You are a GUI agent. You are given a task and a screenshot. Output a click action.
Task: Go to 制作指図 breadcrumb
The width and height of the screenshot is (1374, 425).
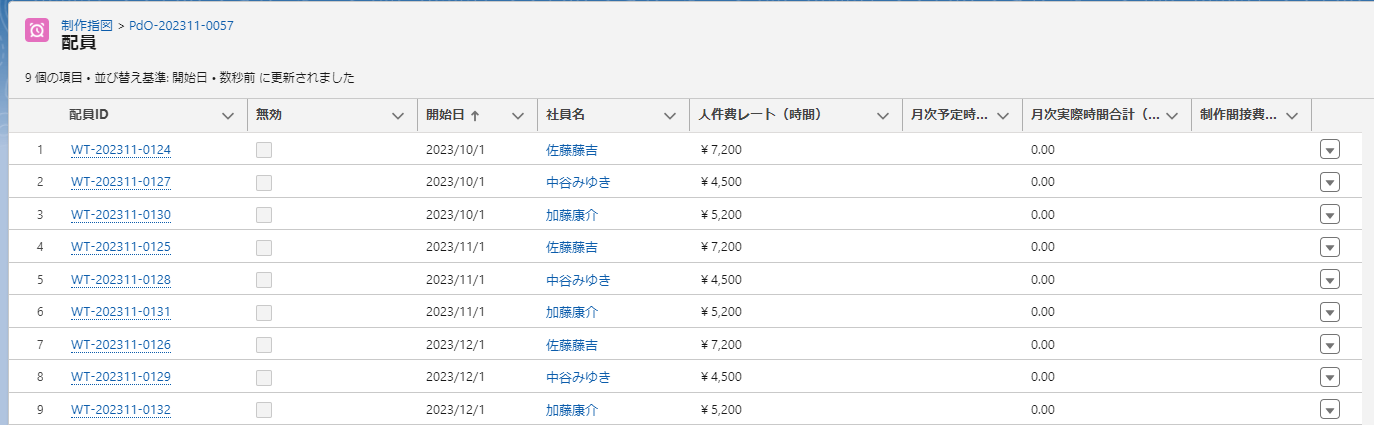87,25
